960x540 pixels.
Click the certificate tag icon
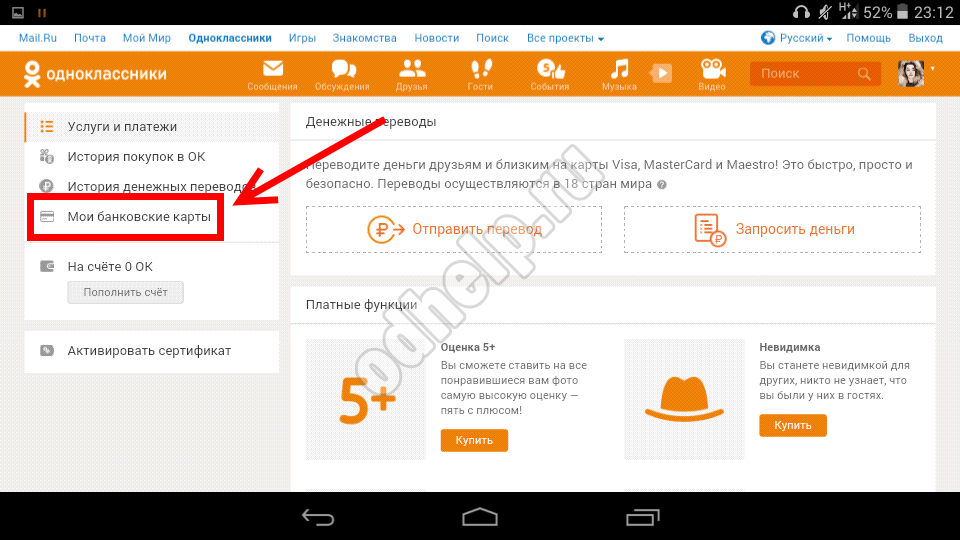click(47, 351)
